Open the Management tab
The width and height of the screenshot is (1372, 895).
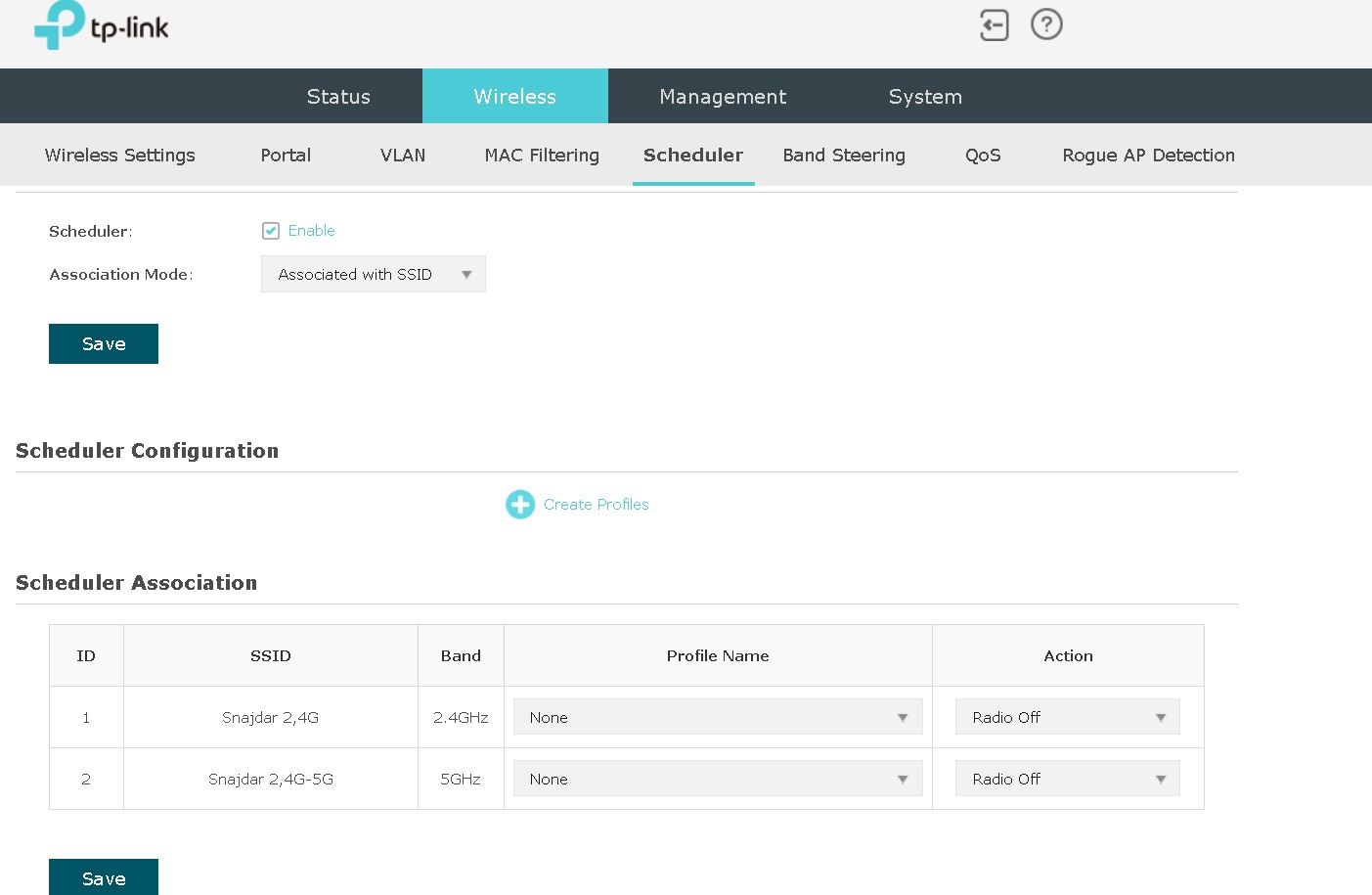[723, 97]
